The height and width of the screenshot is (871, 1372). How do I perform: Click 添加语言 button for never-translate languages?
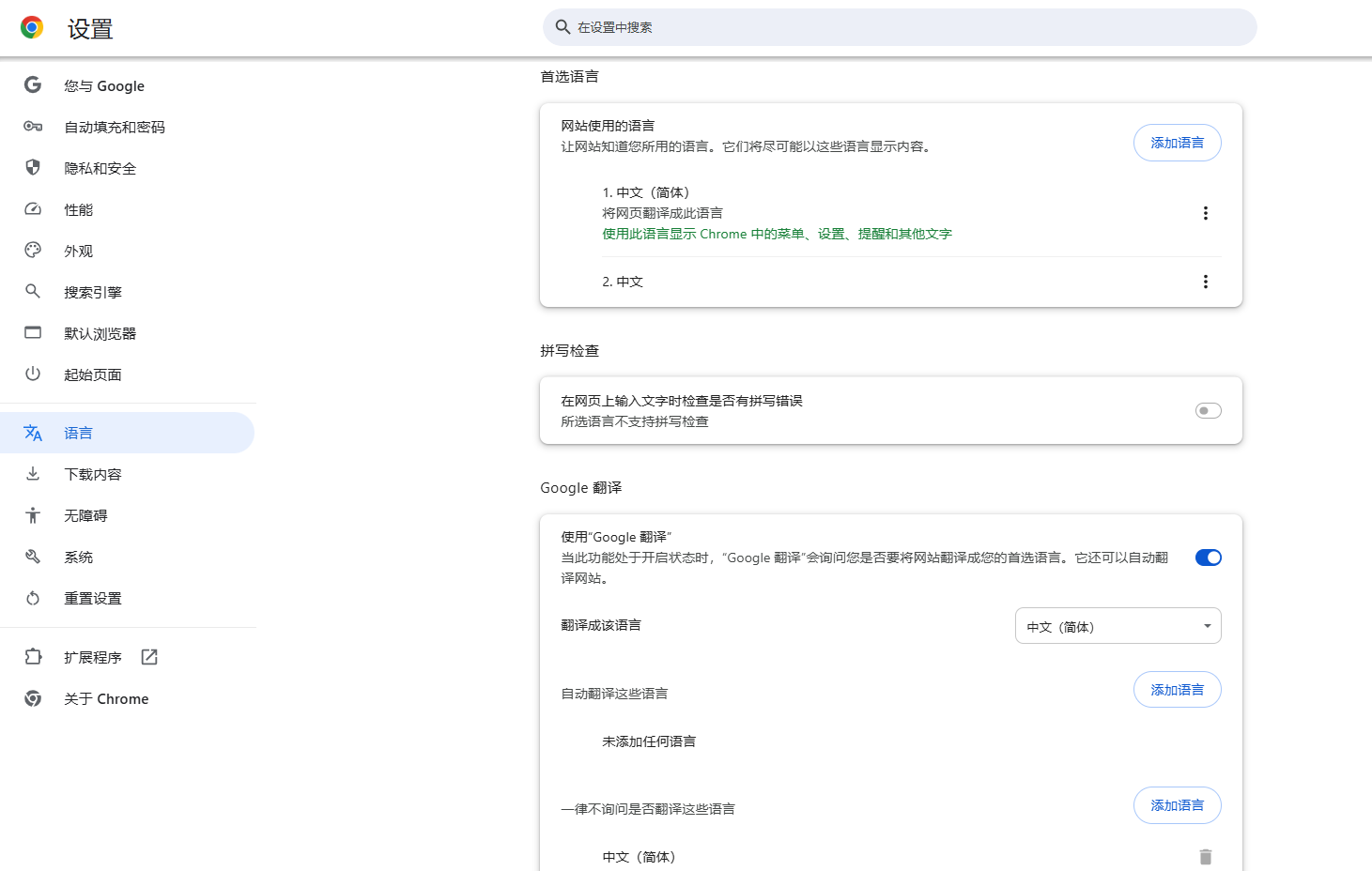click(x=1178, y=805)
